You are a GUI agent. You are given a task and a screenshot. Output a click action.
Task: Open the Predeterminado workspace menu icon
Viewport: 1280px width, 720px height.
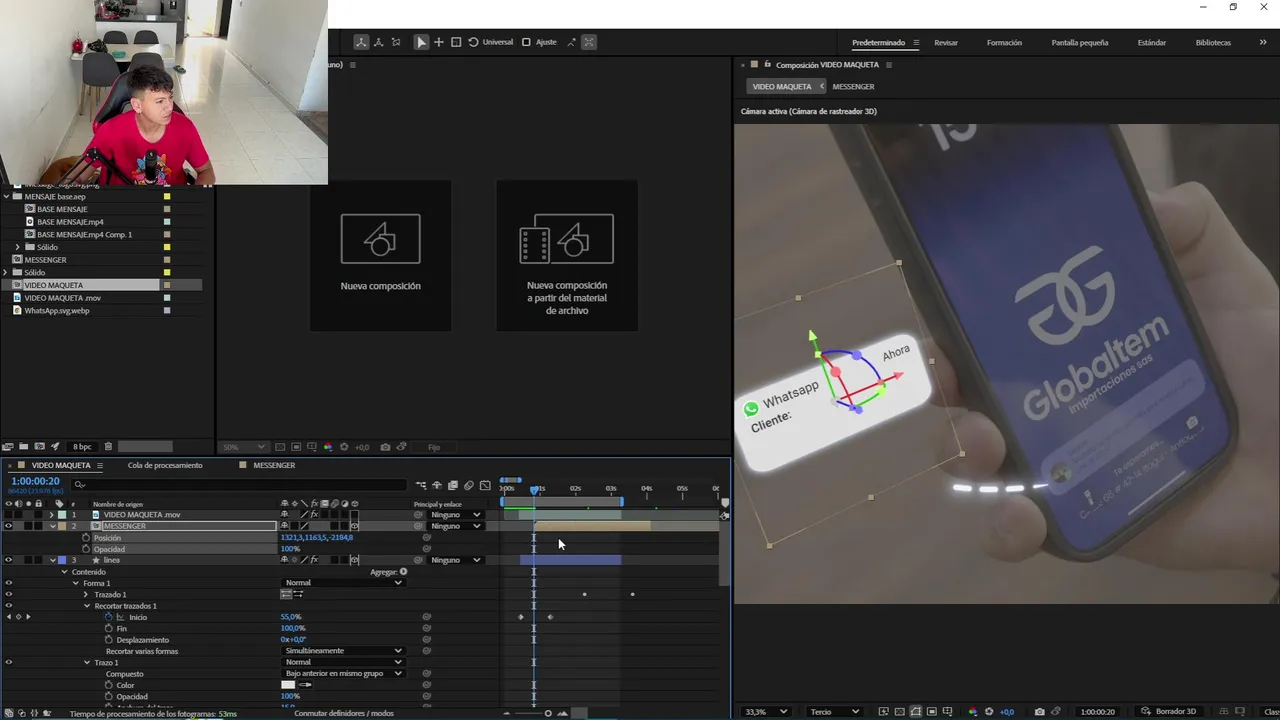click(916, 43)
